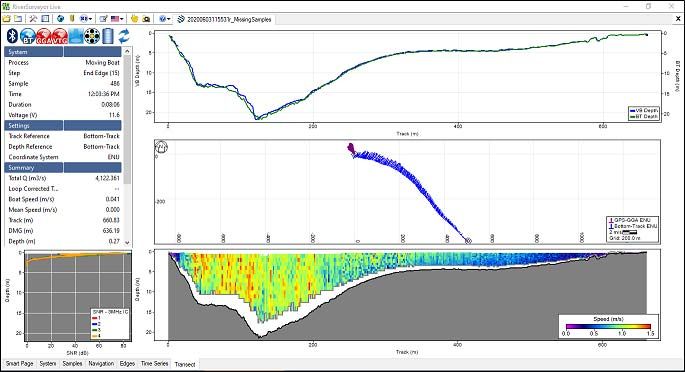Click scroll up arrow of info panel

coord(127,51)
